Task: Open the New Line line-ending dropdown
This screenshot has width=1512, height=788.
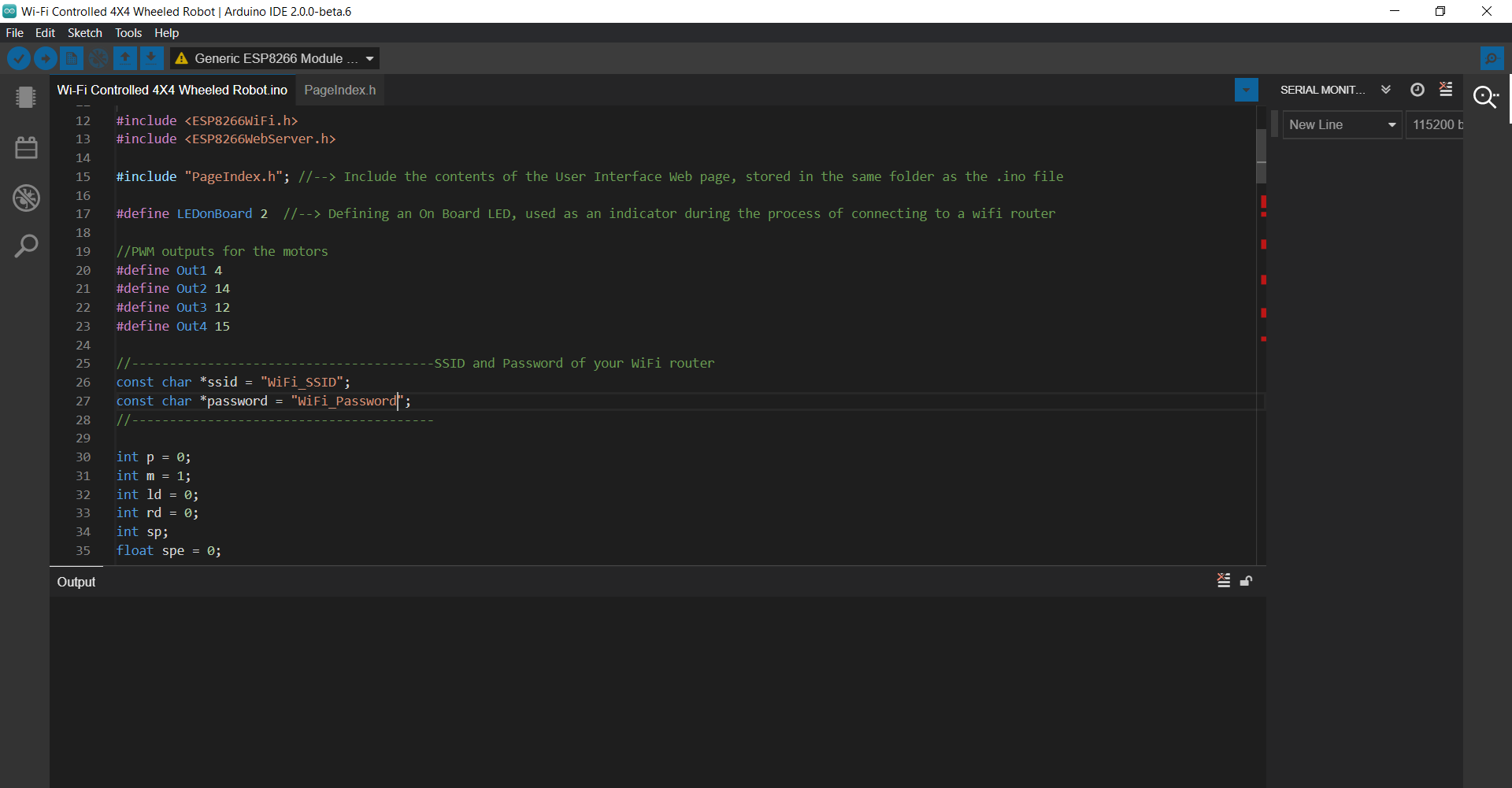Action: [x=1342, y=124]
